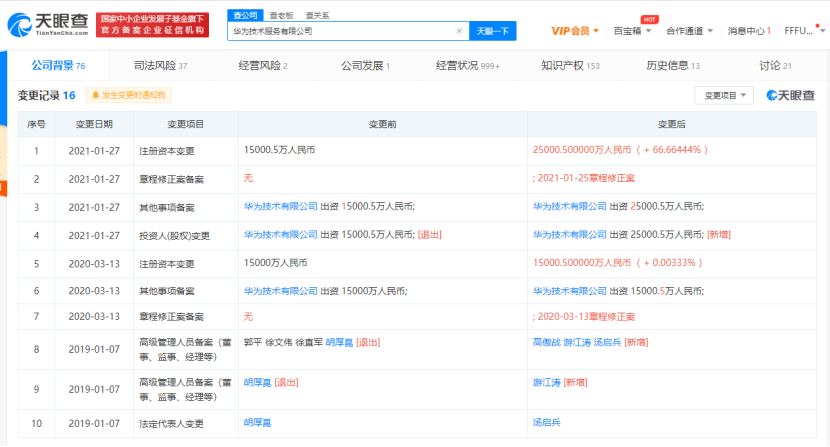
Task: Open the Tianyancha logo homepage
Action: (48, 24)
